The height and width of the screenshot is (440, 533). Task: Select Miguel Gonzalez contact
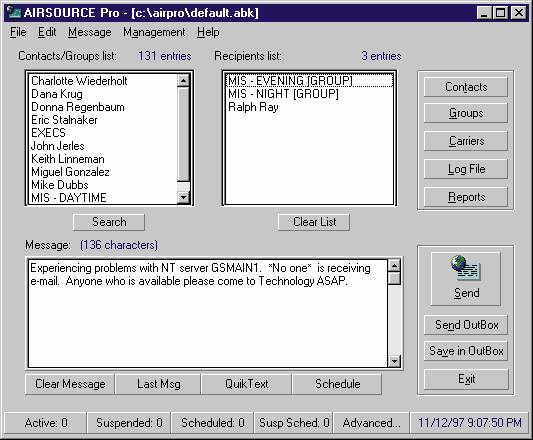click(103, 172)
